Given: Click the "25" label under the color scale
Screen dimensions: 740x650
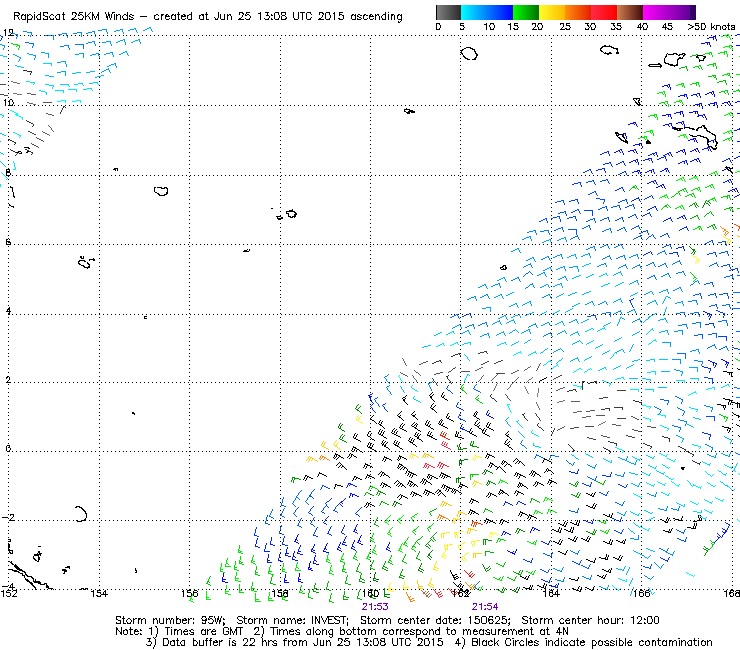Looking at the screenshot, I should tap(565, 27).
